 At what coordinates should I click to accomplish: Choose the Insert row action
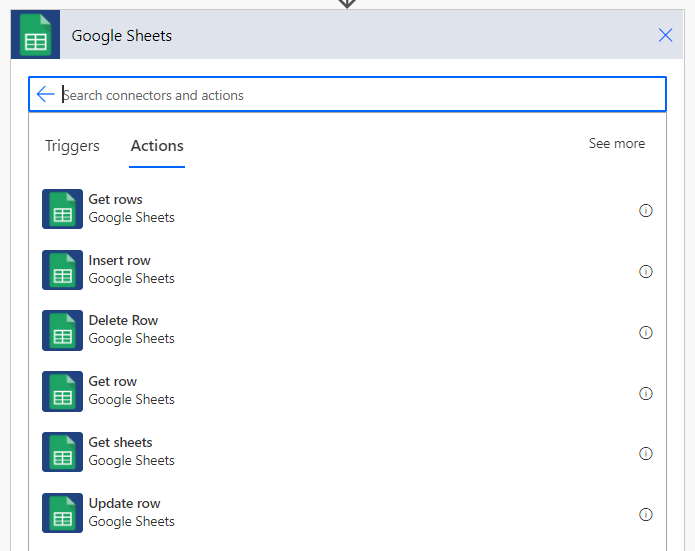[x=348, y=270]
